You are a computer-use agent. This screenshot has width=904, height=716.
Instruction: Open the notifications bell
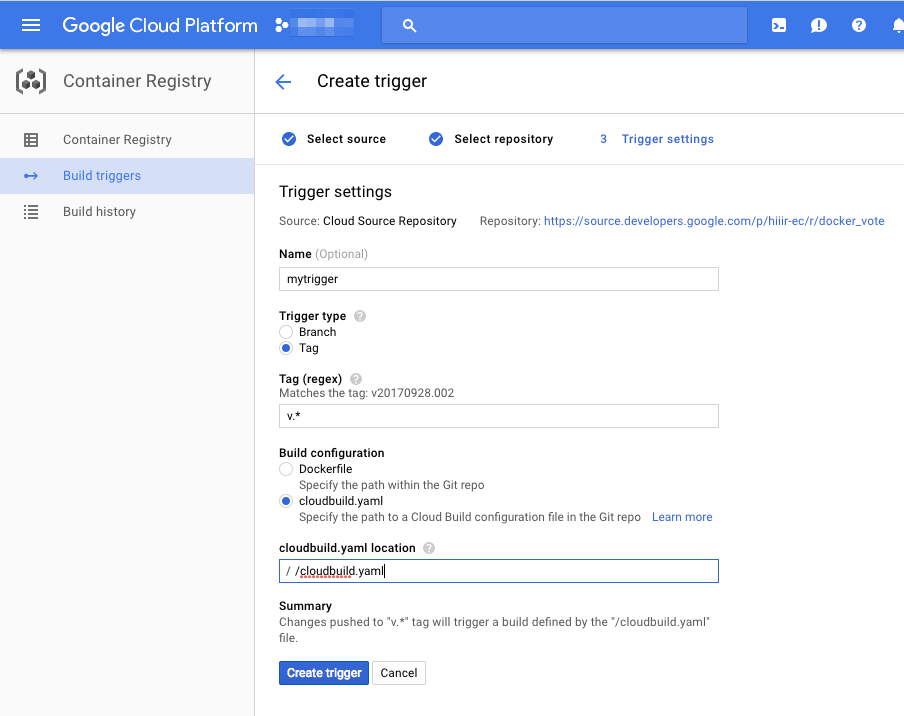(898, 25)
